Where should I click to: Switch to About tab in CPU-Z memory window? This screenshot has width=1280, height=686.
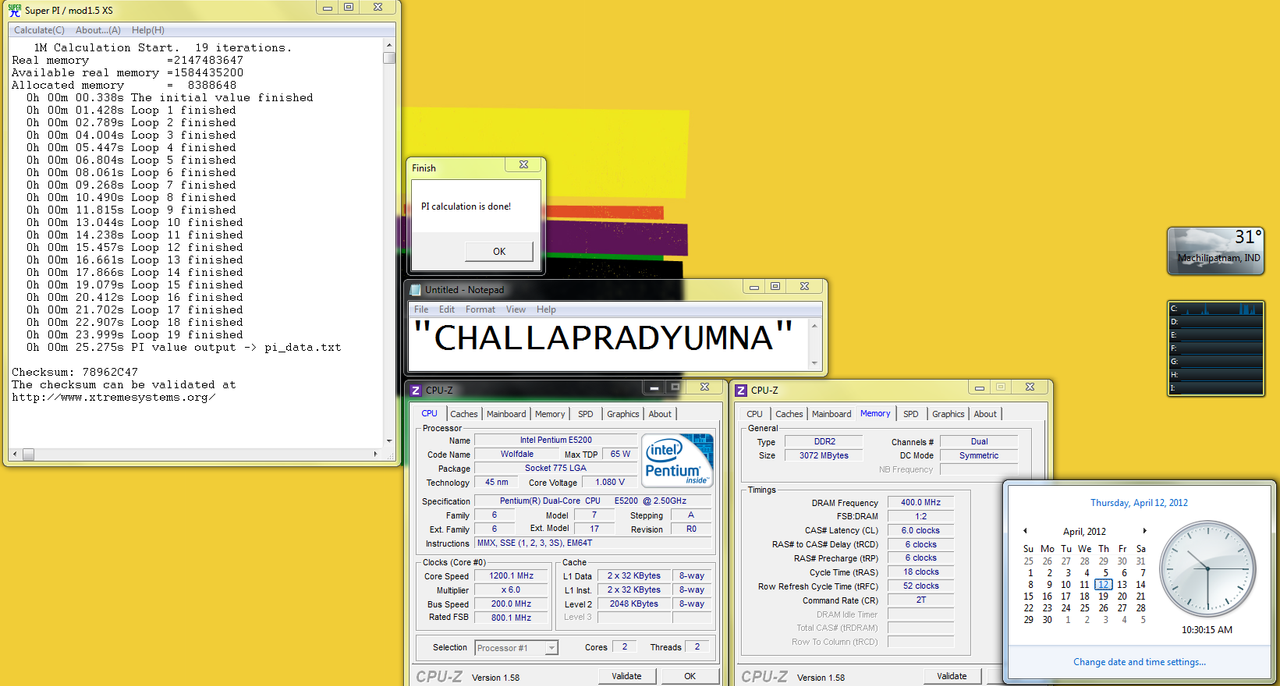(x=985, y=414)
